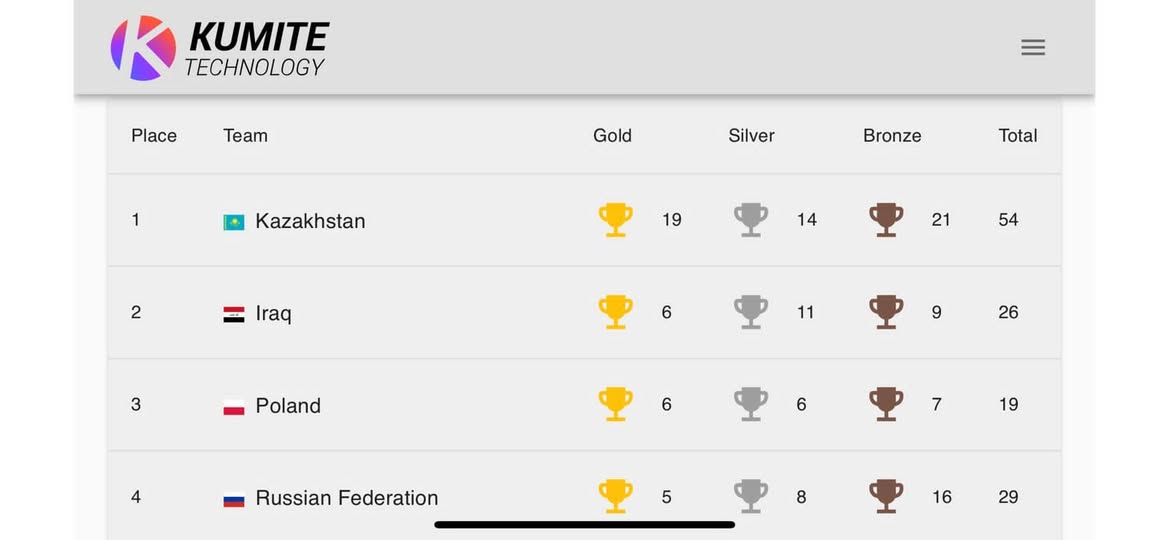Click the Team column header
This screenshot has width=1169, height=540.
245,136
